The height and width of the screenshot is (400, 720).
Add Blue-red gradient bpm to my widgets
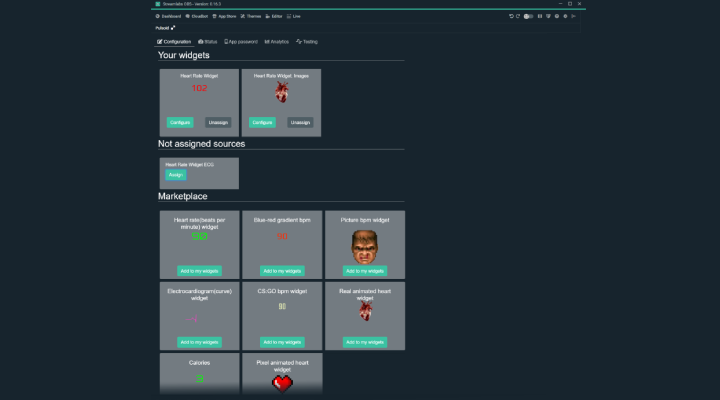[x=282, y=270]
